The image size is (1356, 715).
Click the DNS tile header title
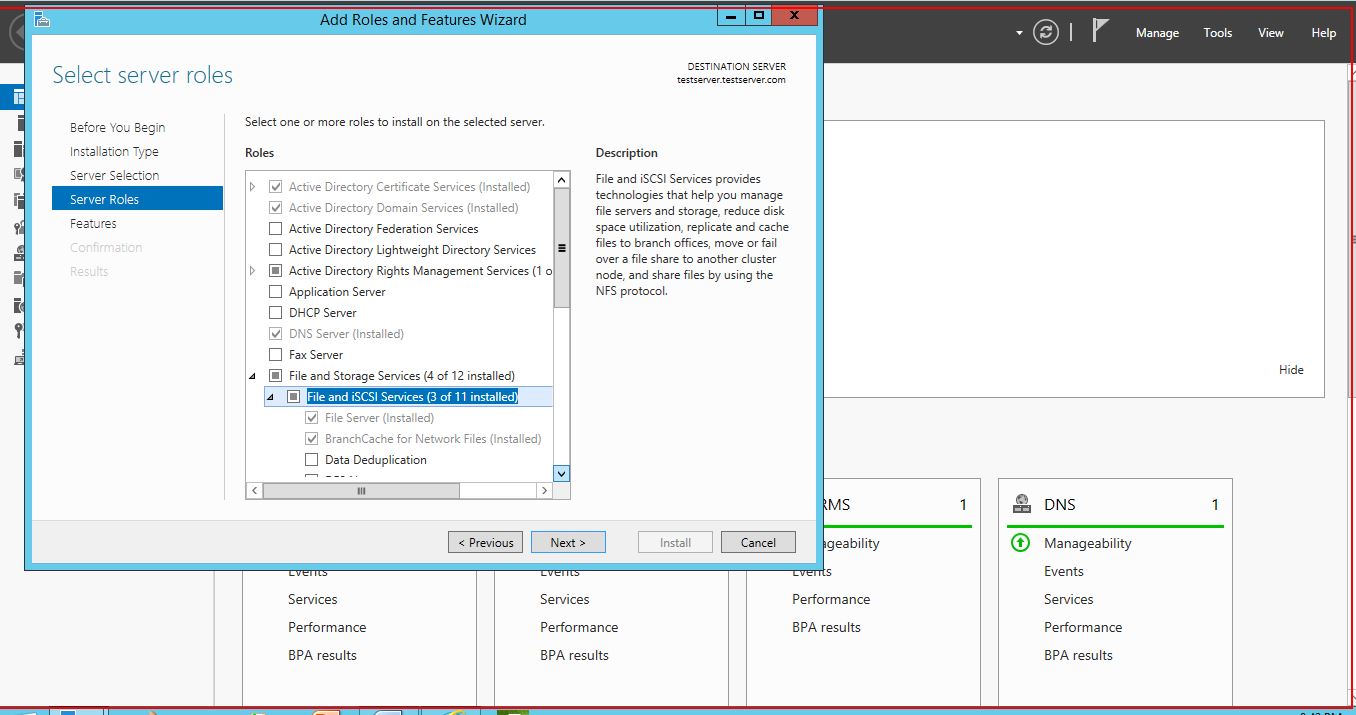[1060, 505]
